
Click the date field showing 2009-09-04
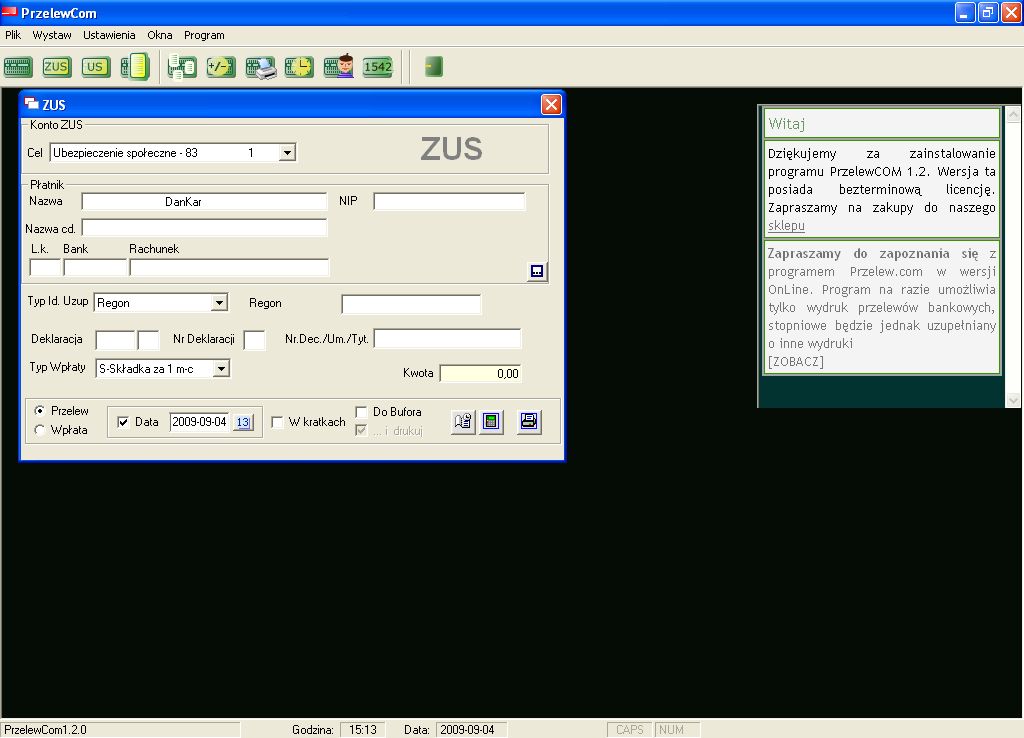200,422
